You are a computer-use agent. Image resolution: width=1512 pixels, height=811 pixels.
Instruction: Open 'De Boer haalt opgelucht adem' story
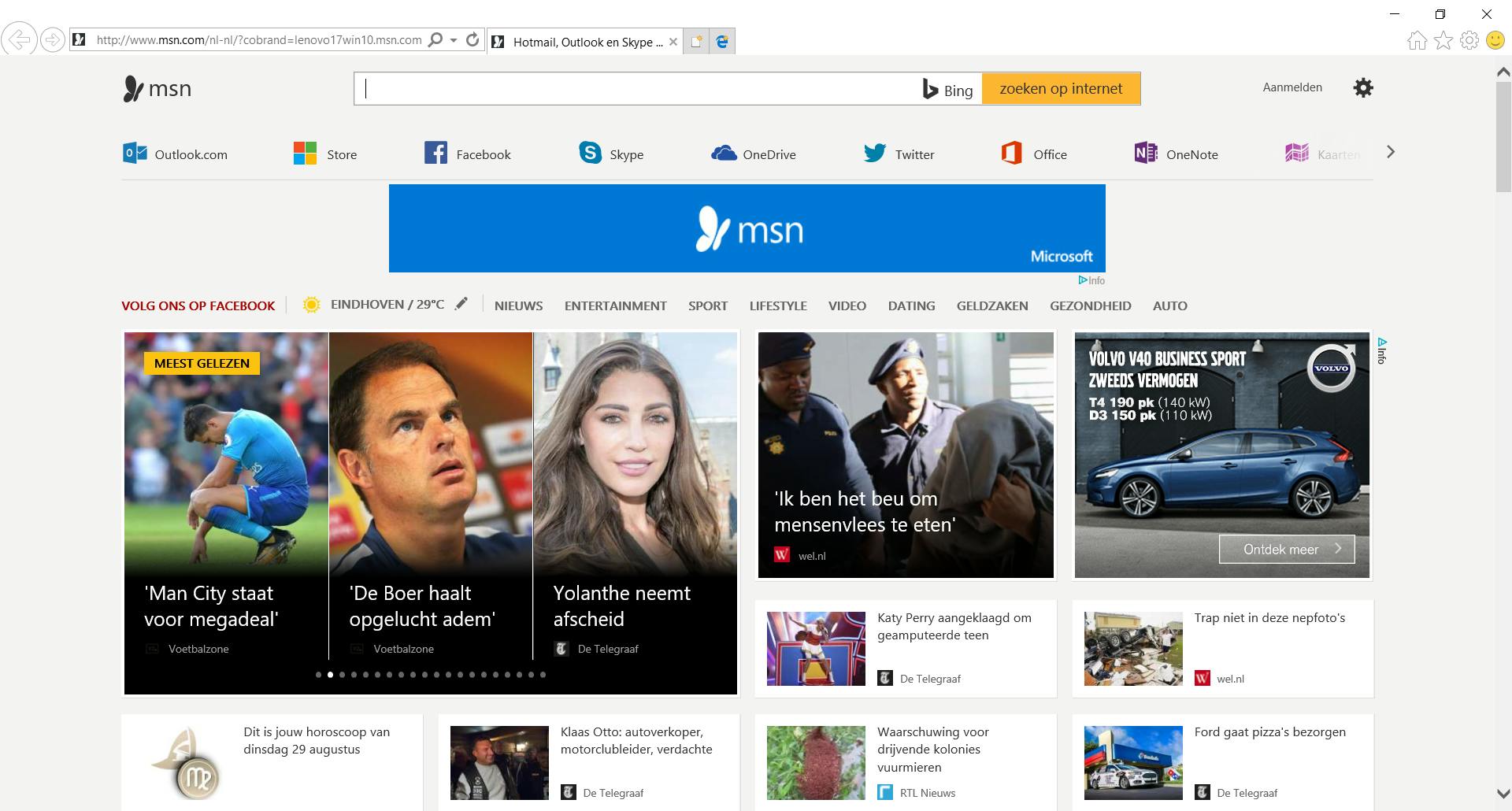click(x=431, y=496)
